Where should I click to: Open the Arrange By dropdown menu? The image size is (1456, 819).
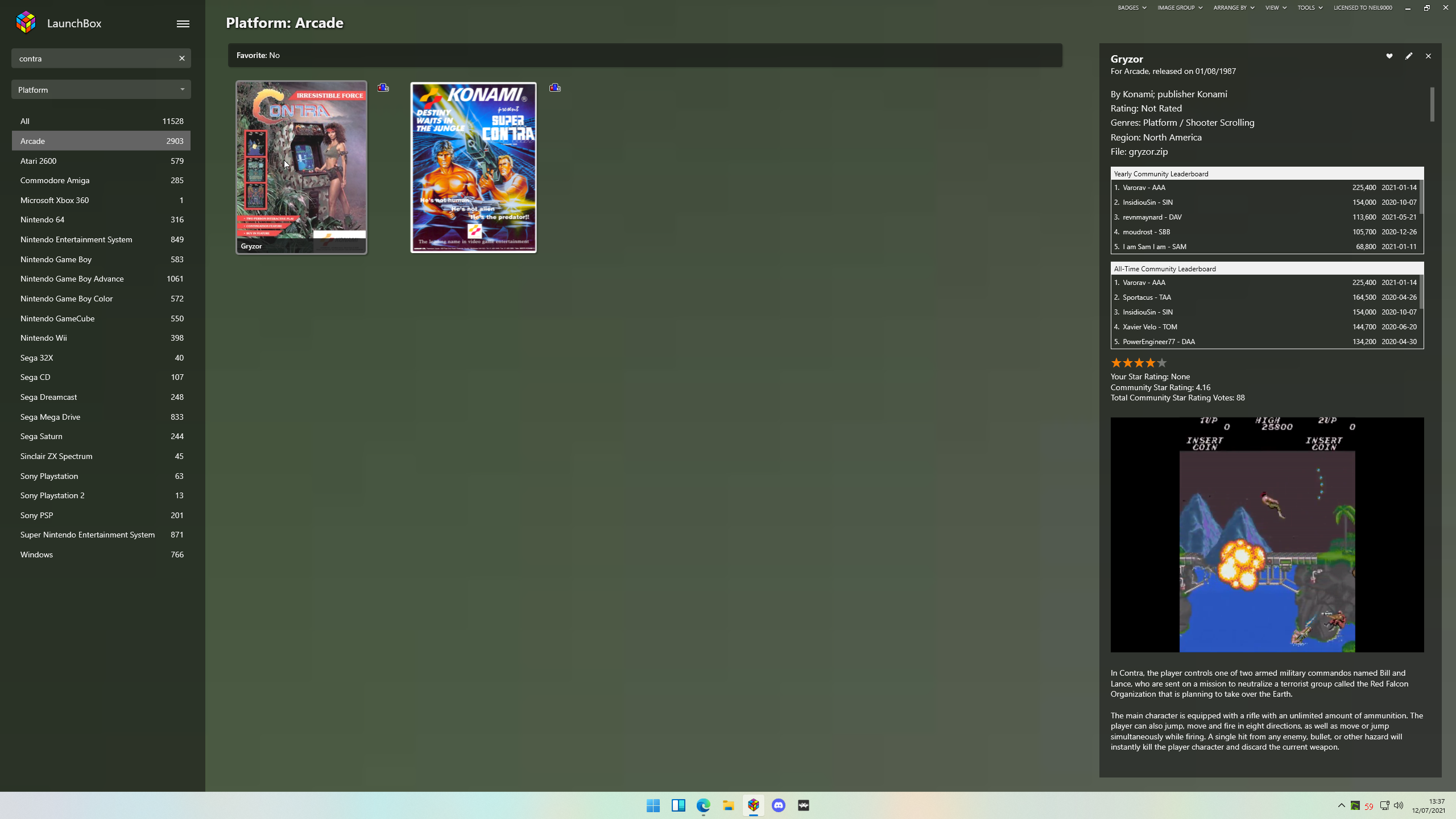[1233, 8]
